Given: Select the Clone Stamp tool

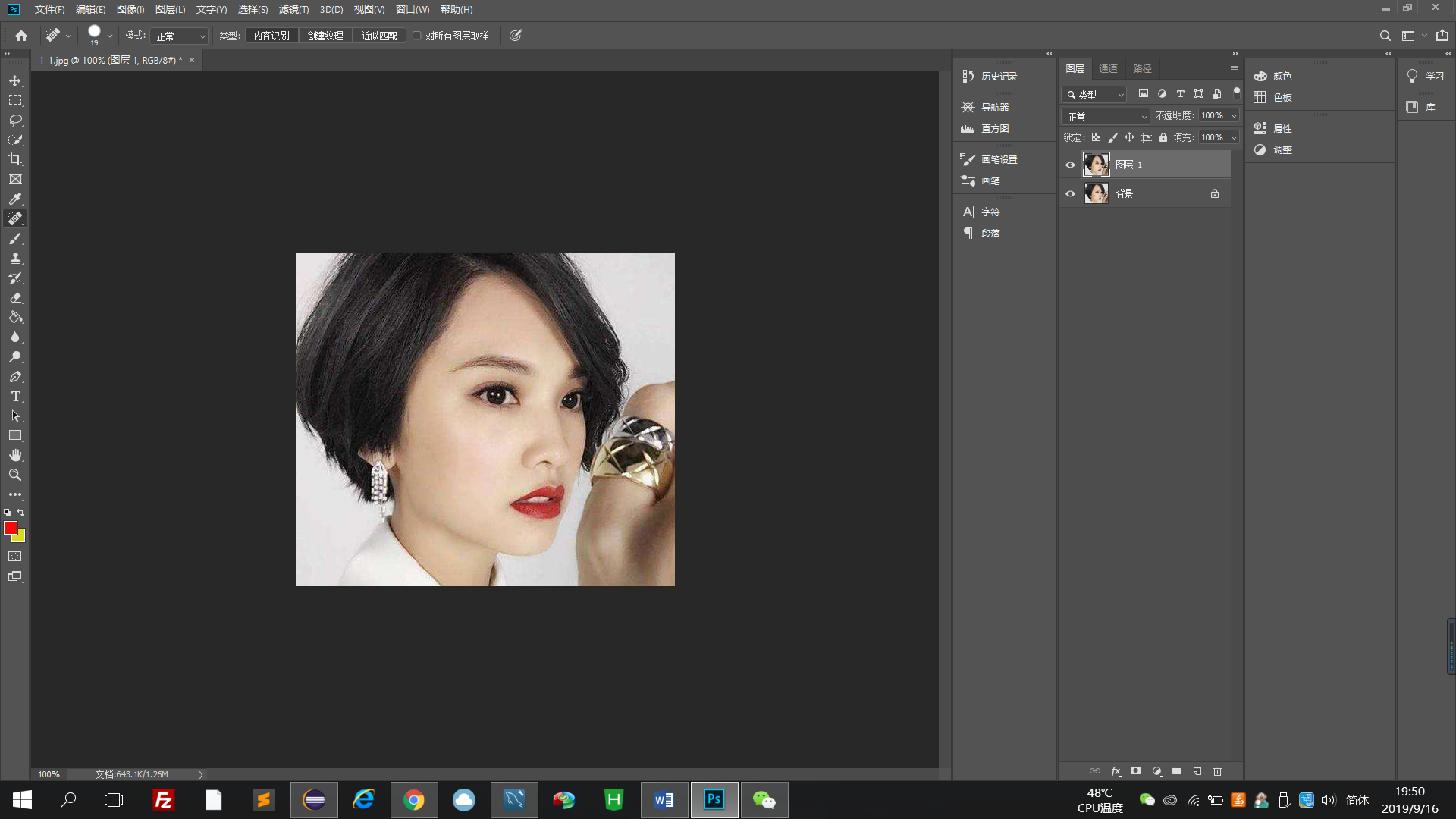Looking at the screenshot, I should tap(15, 259).
